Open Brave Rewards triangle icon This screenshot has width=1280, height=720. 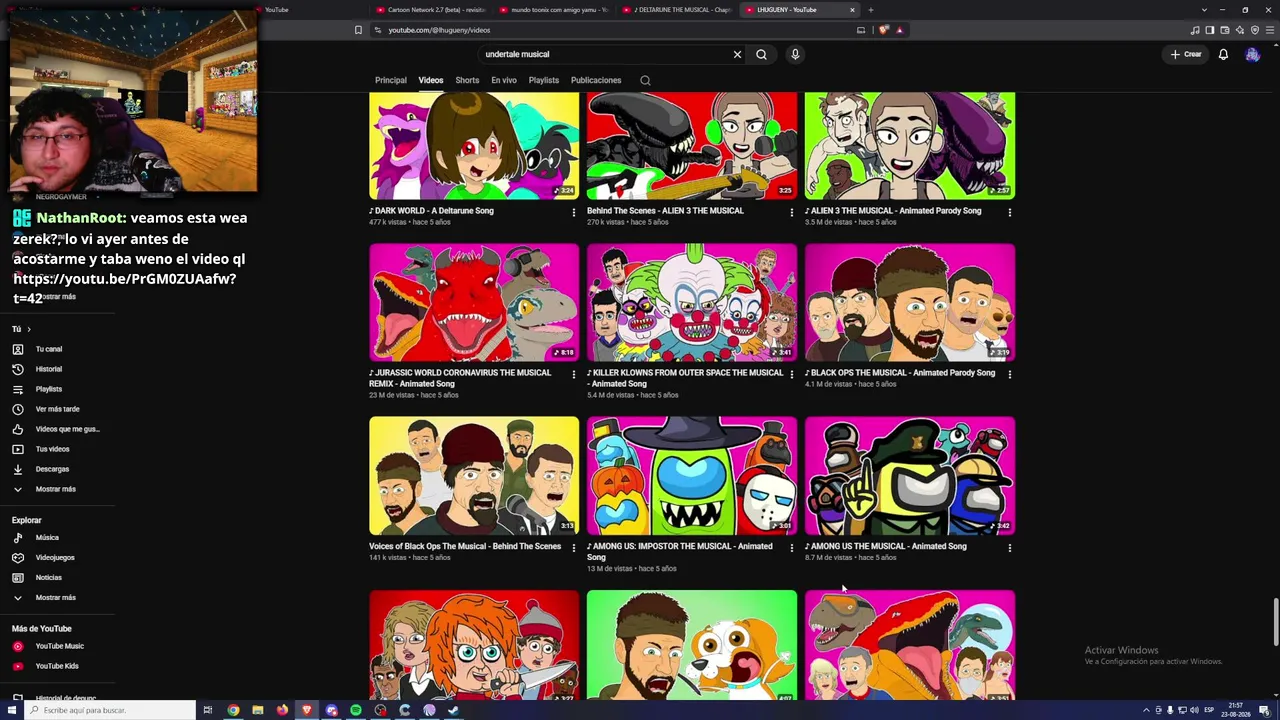899,30
